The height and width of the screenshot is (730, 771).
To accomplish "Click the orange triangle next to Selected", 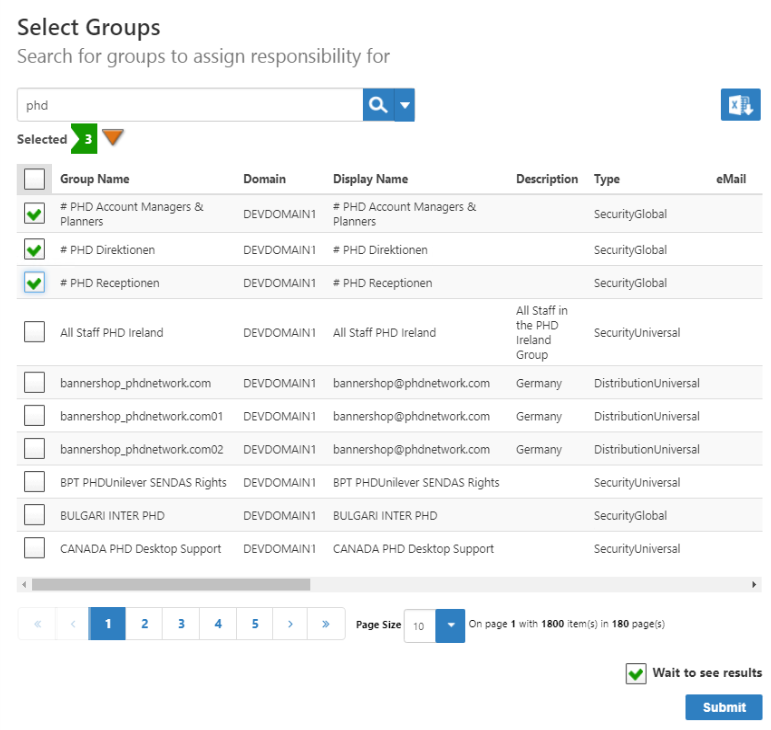I will click(x=113, y=138).
